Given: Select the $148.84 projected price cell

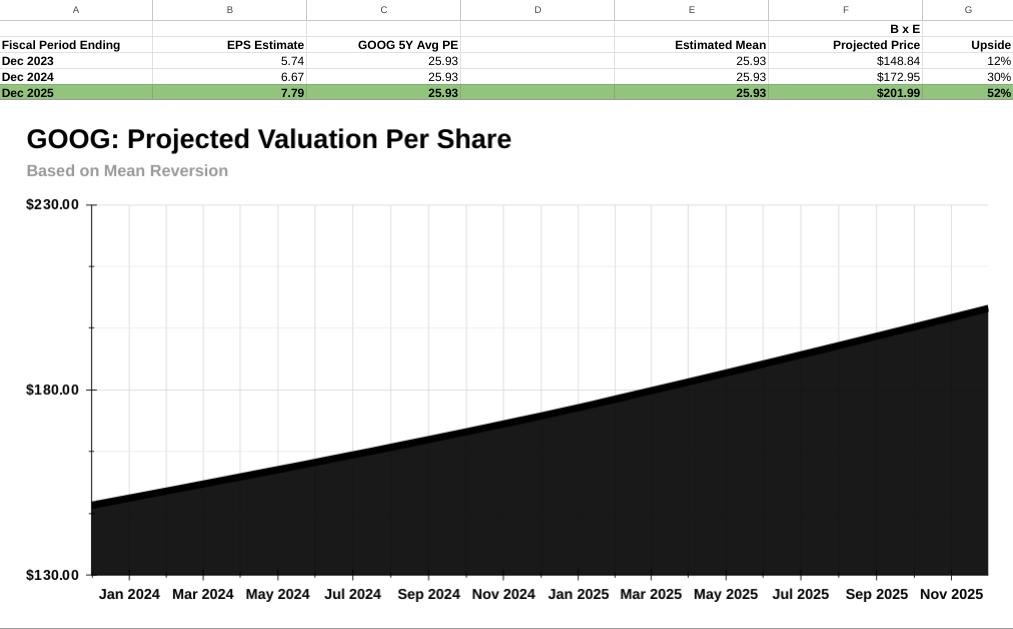Looking at the screenshot, I should pos(897,61).
